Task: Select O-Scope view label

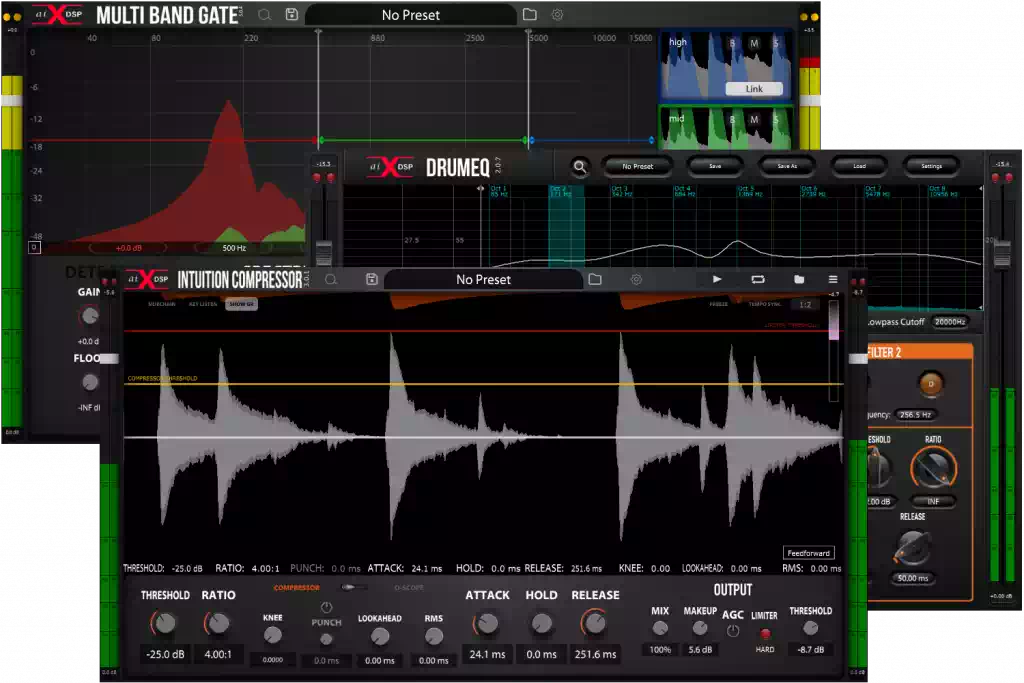Action: tap(409, 588)
